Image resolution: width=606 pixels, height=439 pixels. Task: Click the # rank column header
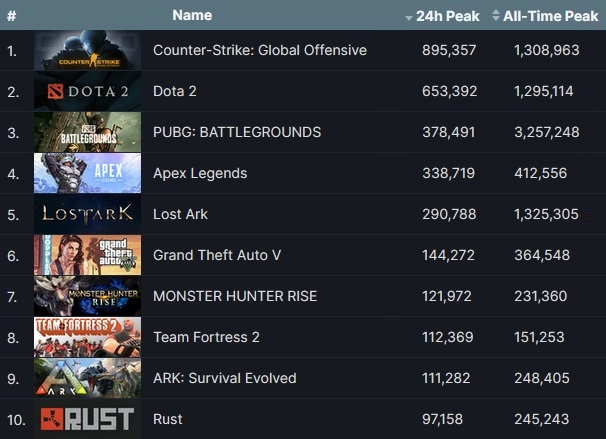point(11,16)
